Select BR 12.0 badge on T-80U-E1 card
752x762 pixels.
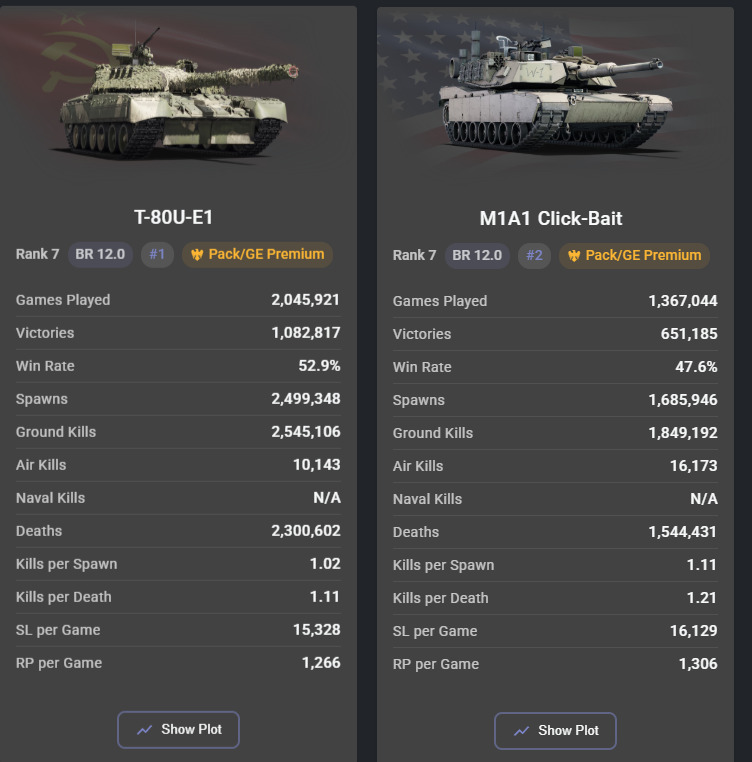100,254
